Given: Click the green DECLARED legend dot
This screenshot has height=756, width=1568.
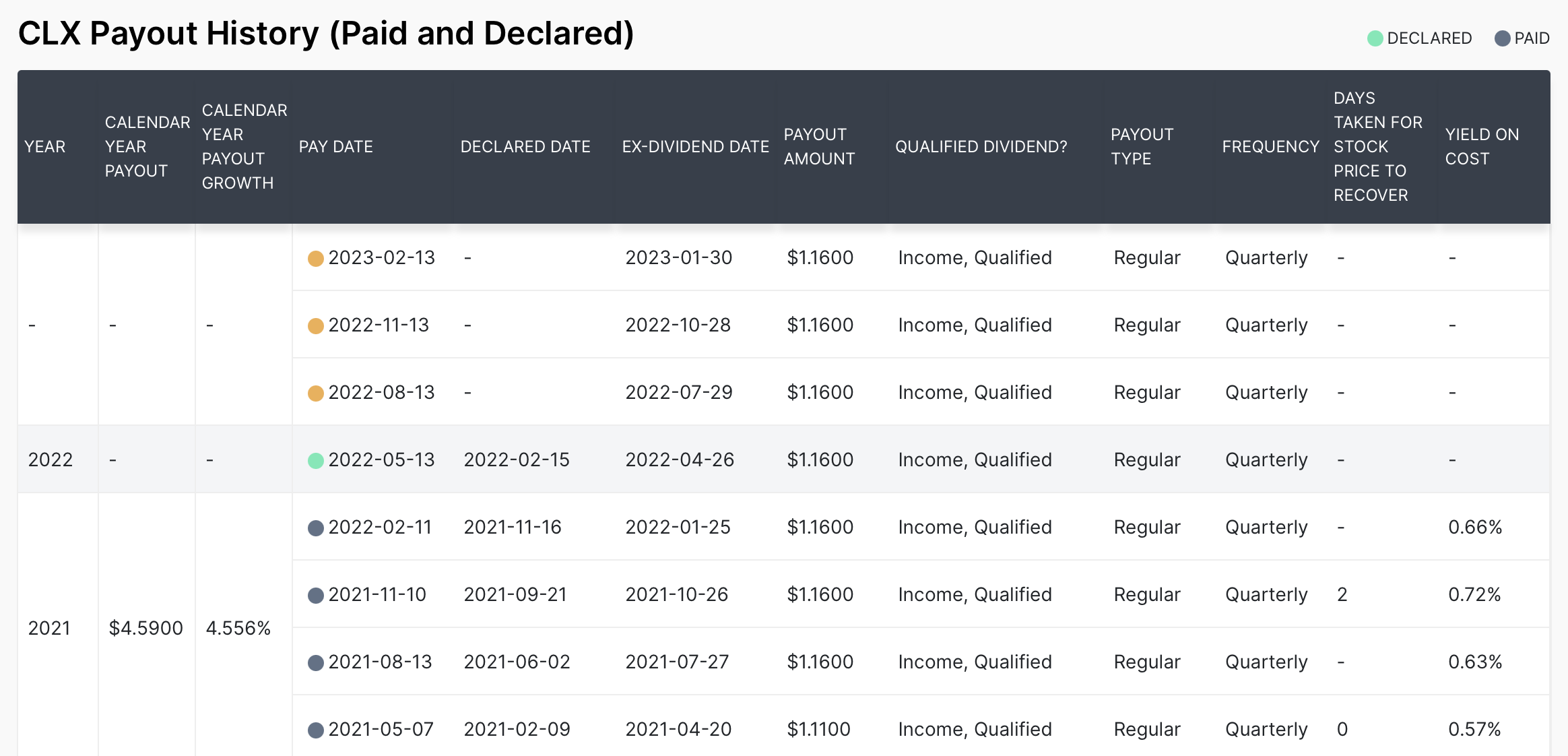Looking at the screenshot, I should coord(1375,38).
